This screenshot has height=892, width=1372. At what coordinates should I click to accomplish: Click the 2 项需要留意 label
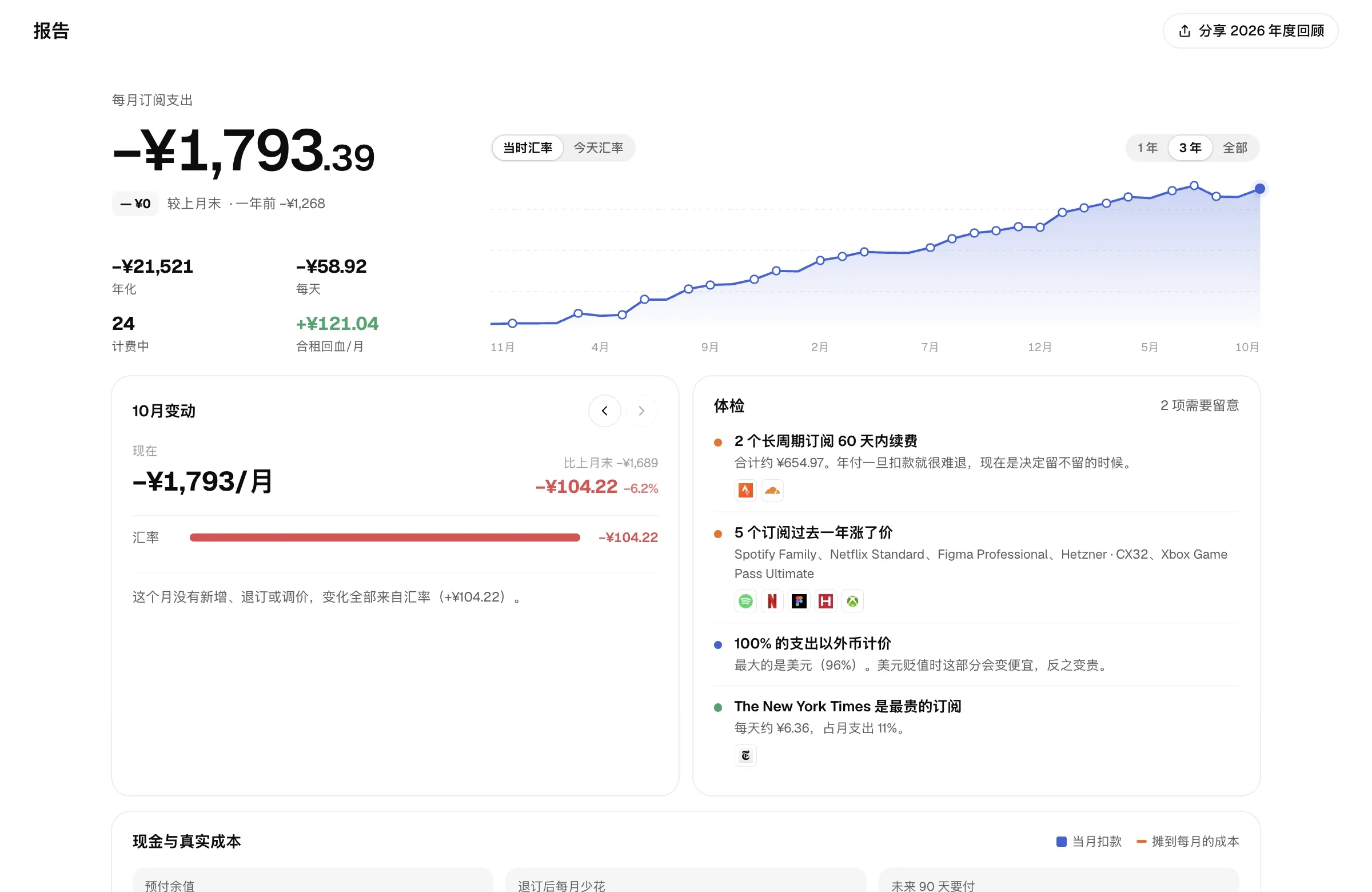(x=1199, y=405)
